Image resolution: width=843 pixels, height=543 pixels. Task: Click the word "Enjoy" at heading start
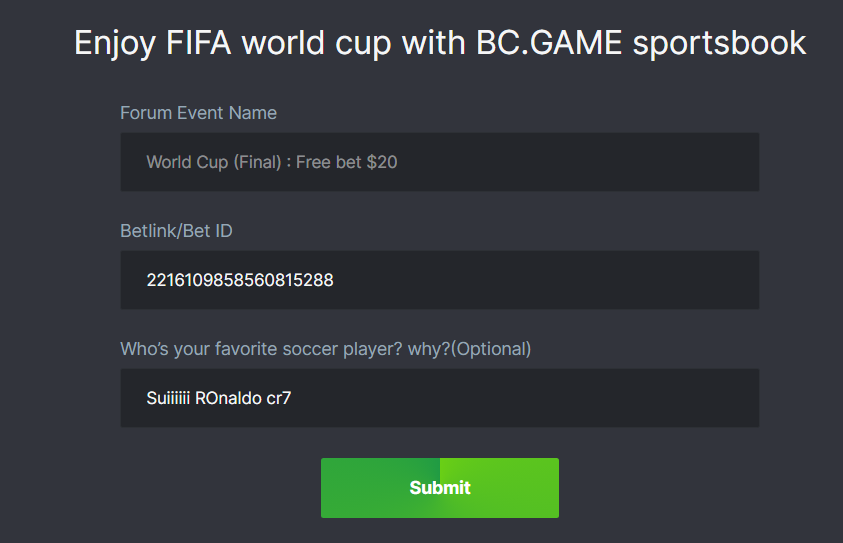(x=110, y=43)
